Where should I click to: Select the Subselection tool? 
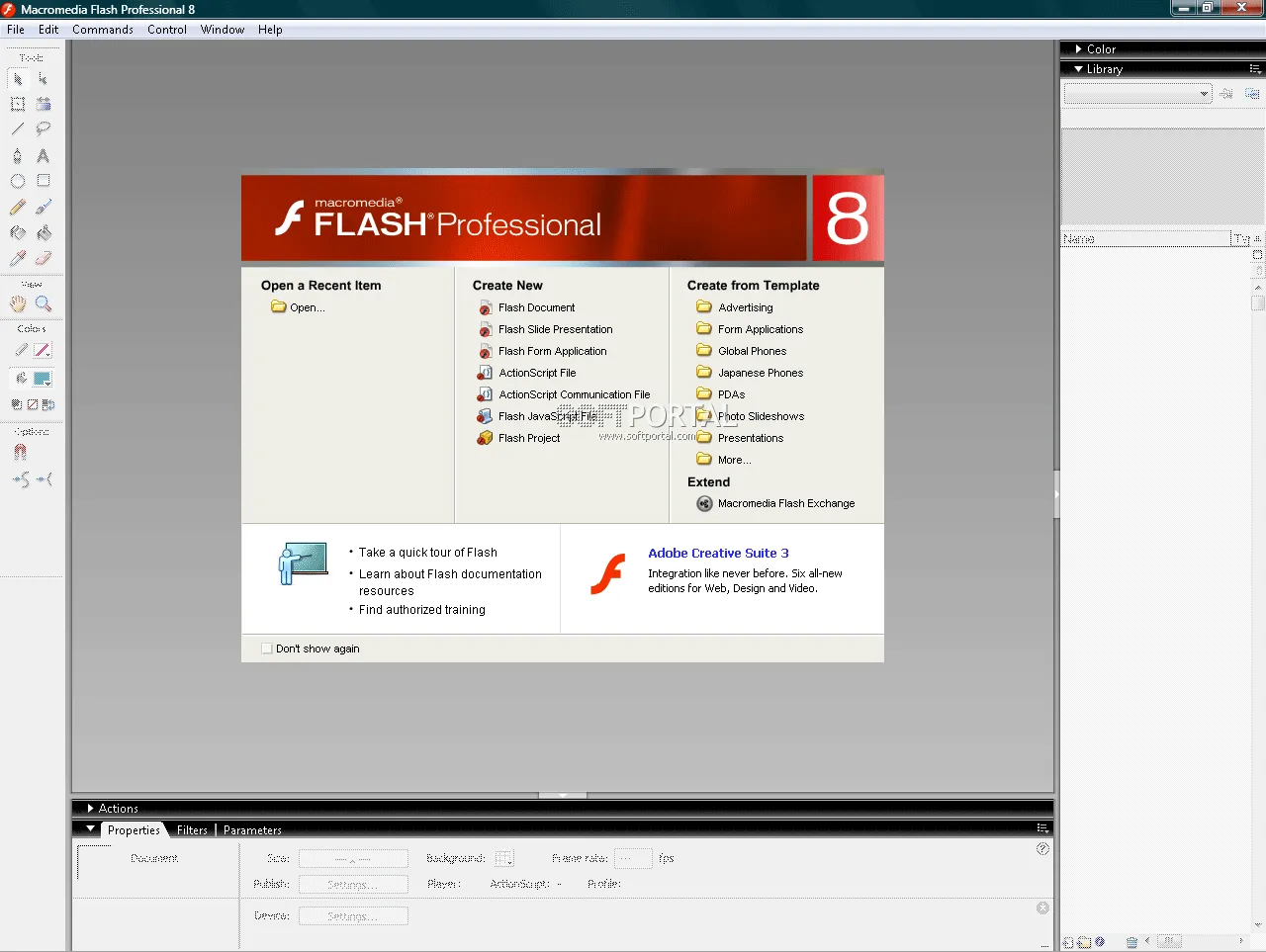pos(43,79)
